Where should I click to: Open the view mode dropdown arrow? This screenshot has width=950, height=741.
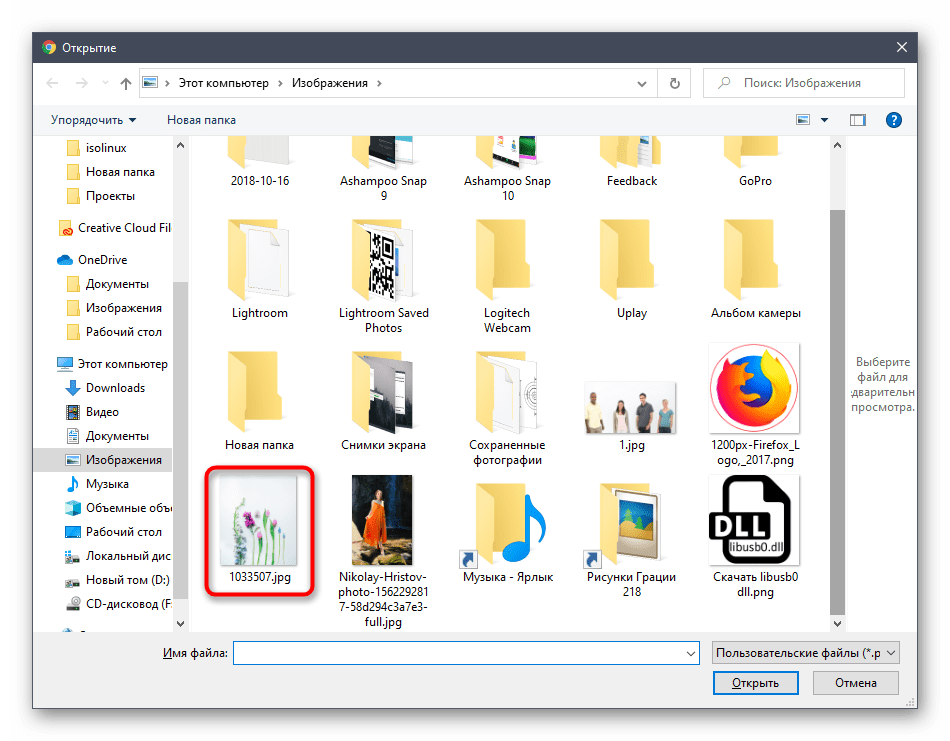[x=825, y=120]
